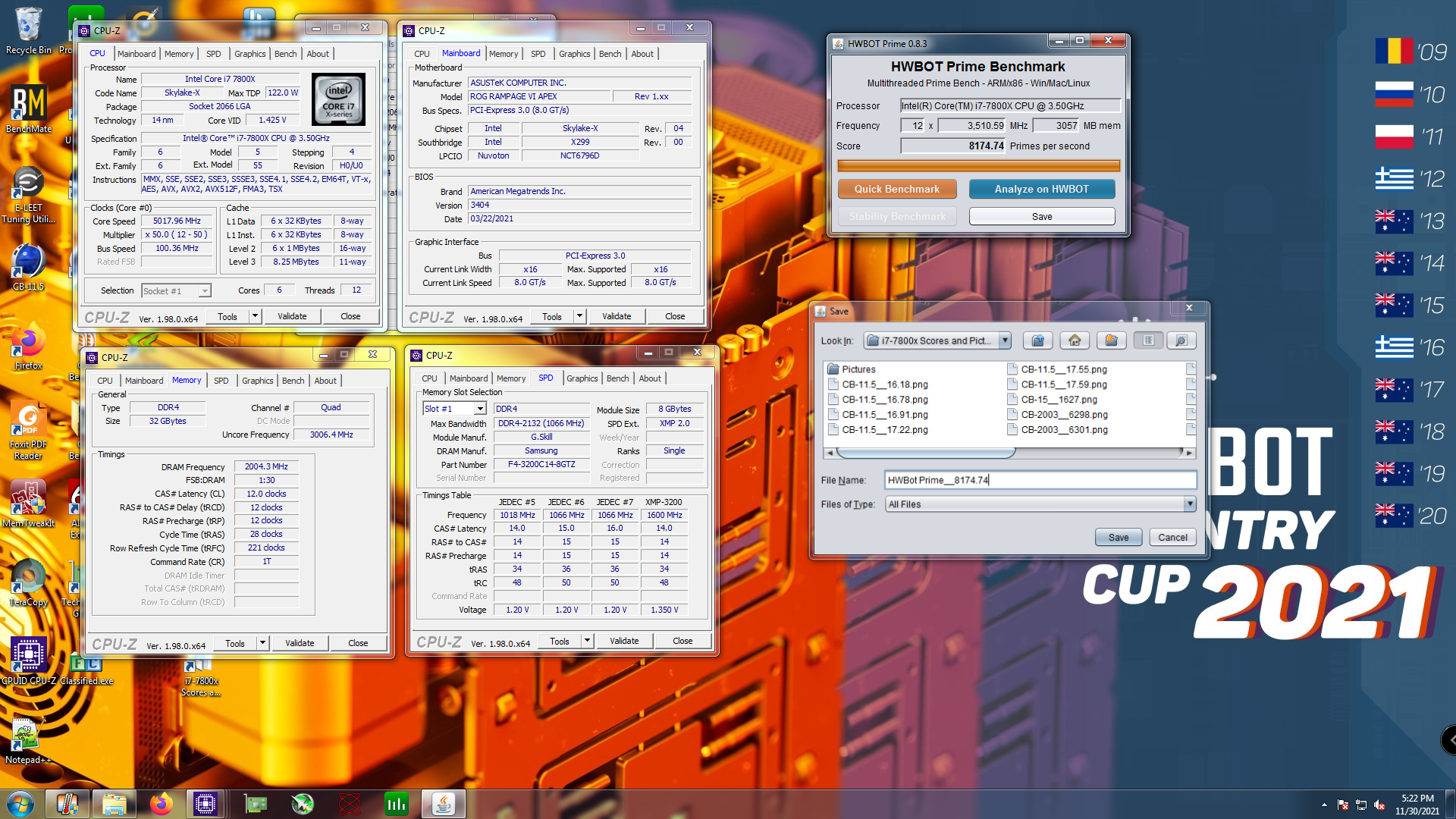Cancel the Save dialog
The width and height of the screenshot is (1456, 819).
[1172, 537]
